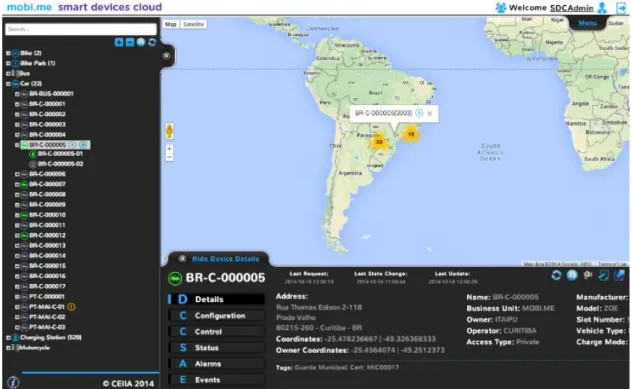631x389 pixels.
Task: Click the users group icon beside Welcome
Action: point(501,8)
